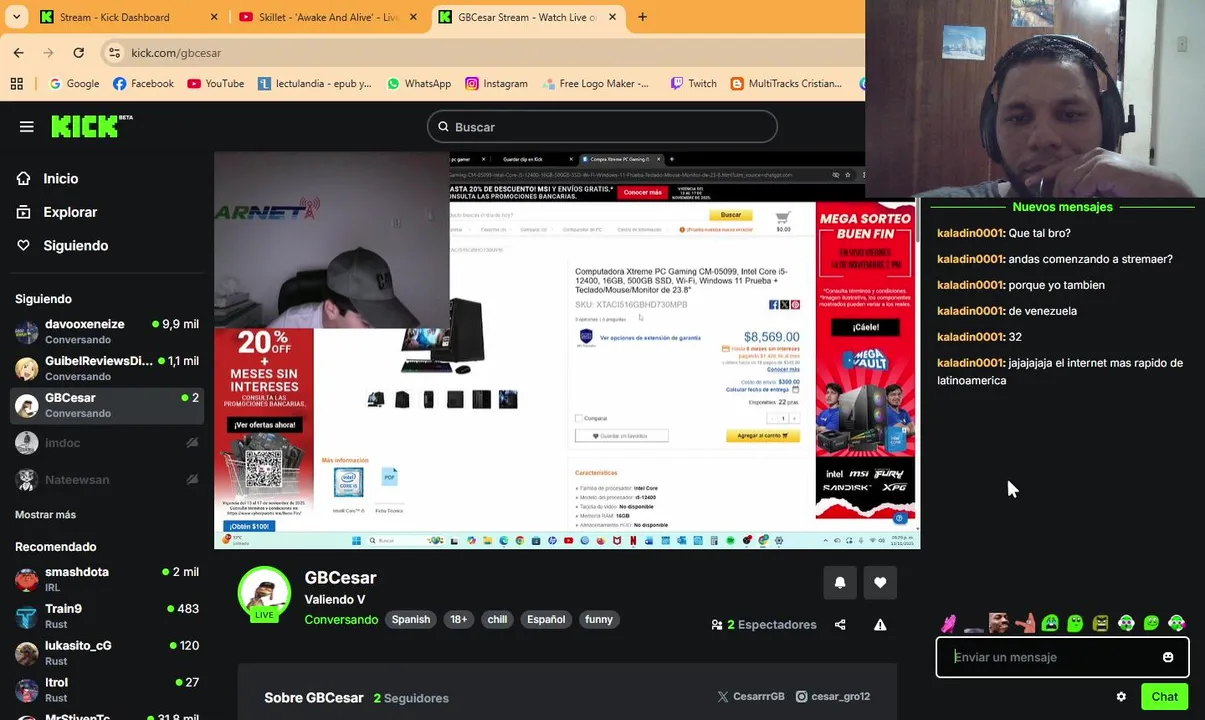Open the lectulandia bookmark

pyautogui.click(x=314, y=84)
